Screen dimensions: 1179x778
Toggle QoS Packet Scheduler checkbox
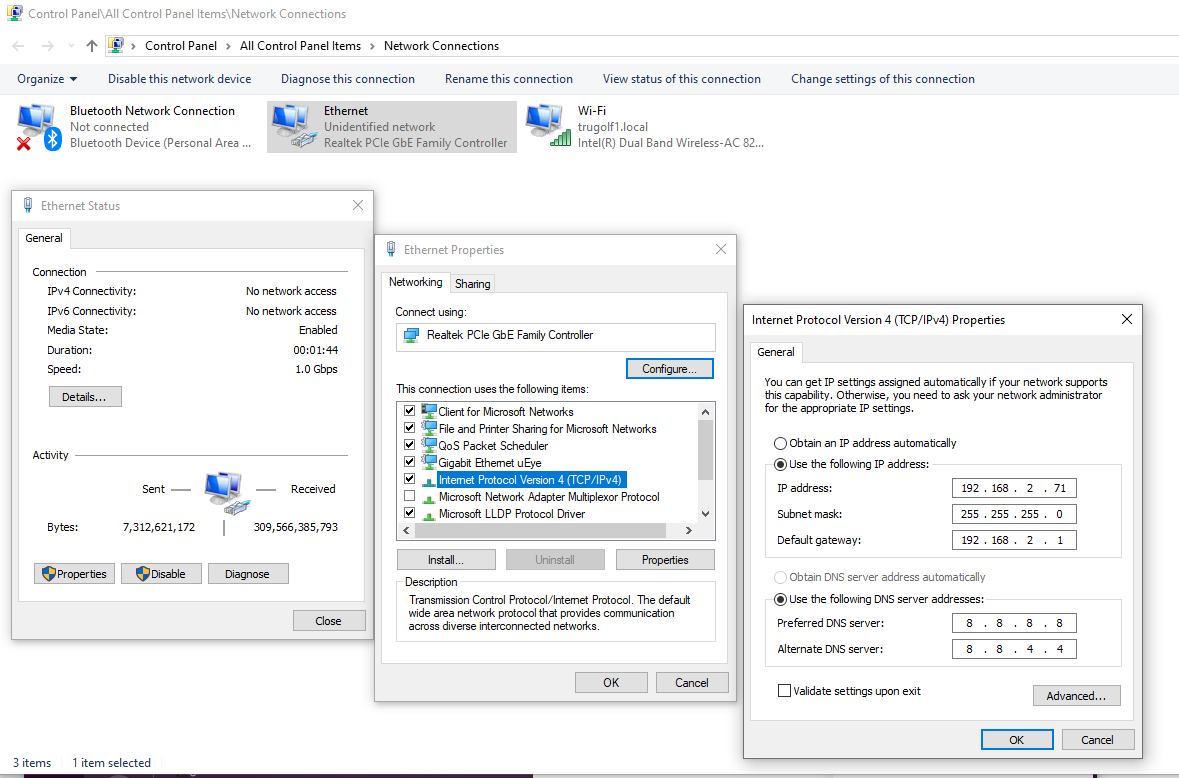point(409,445)
